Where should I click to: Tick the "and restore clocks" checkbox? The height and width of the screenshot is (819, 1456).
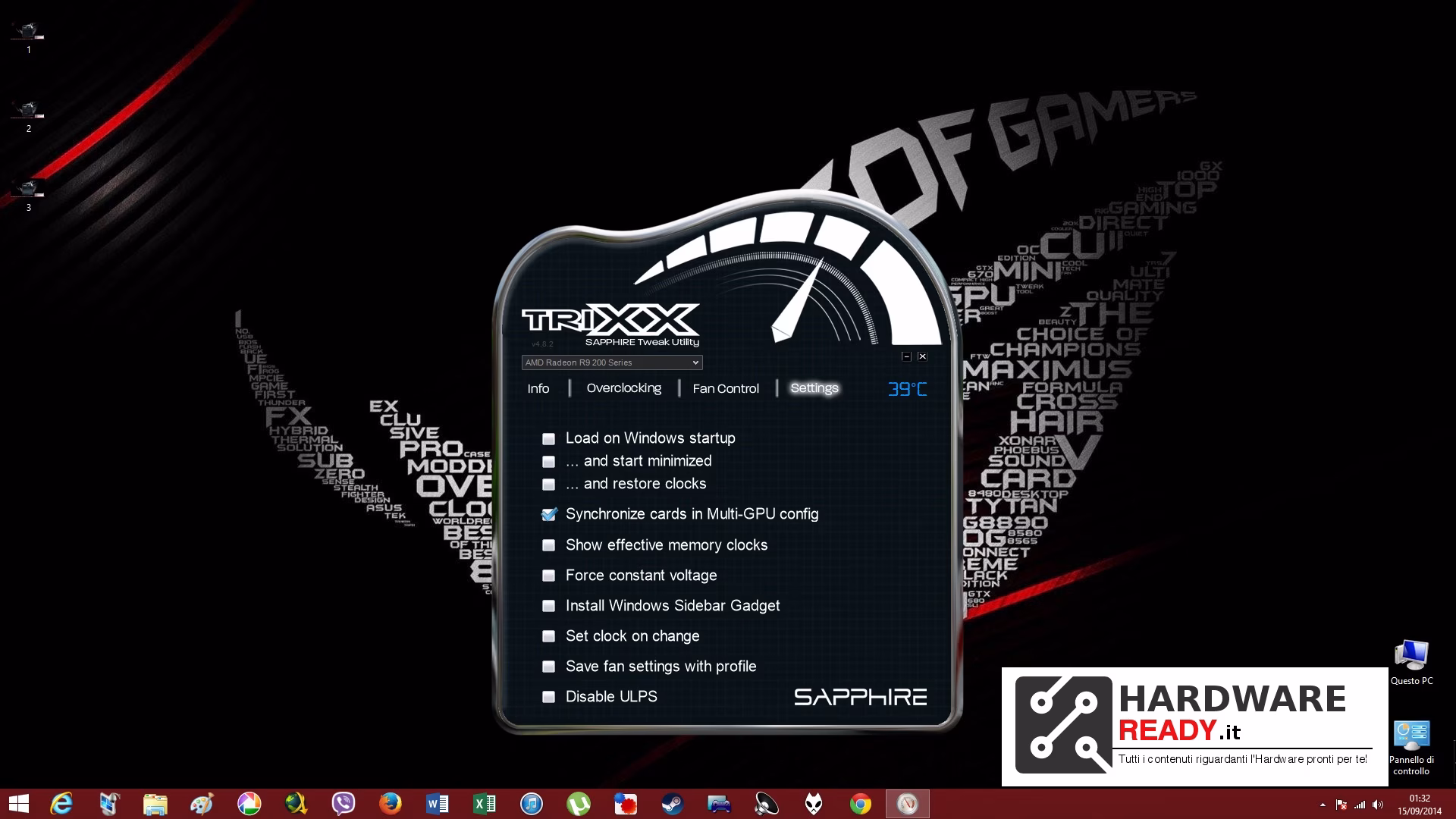pyautogui.click(x=548, y=484)
